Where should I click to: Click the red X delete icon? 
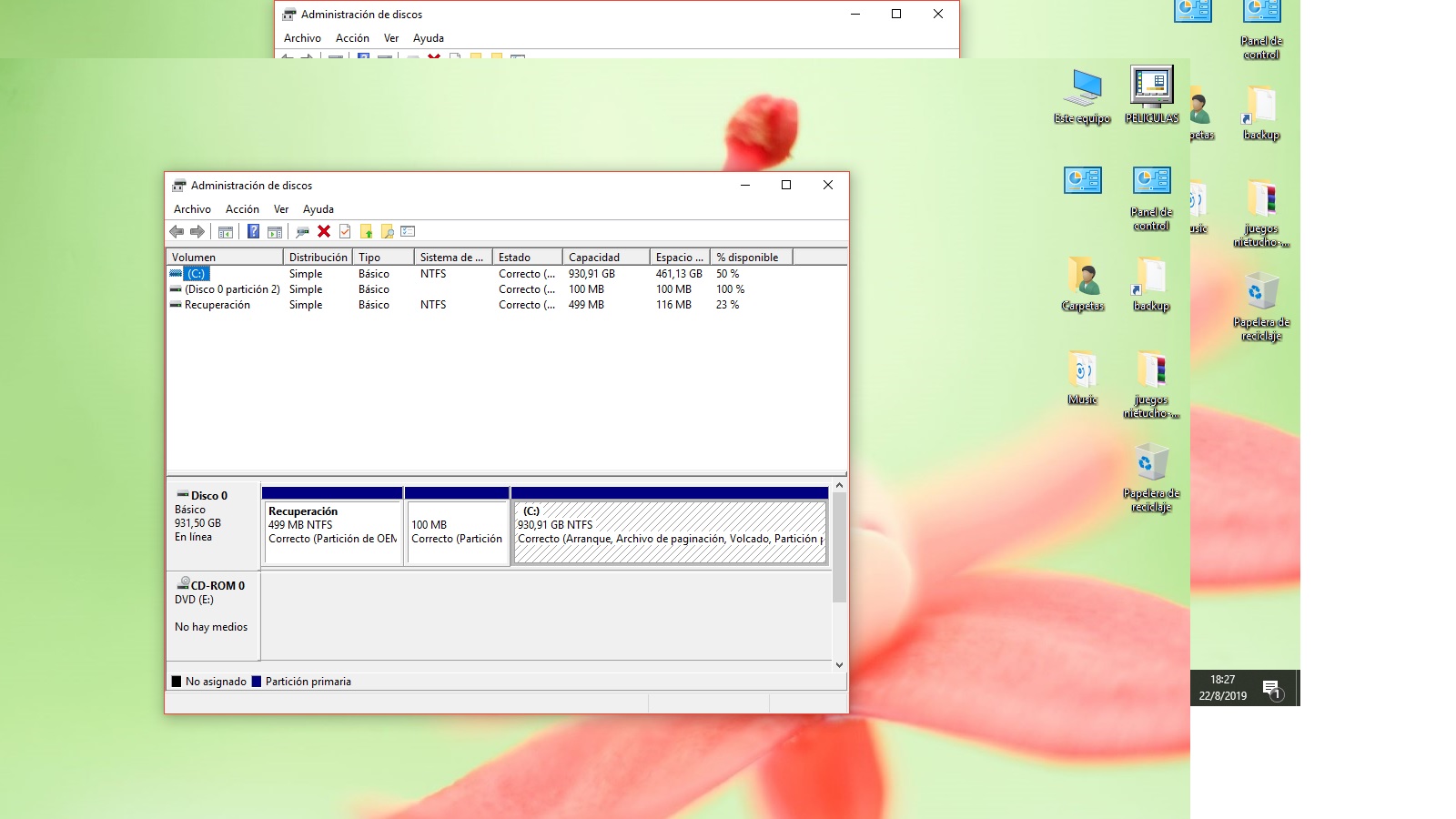pyautogui.click(x=324, y=232)
